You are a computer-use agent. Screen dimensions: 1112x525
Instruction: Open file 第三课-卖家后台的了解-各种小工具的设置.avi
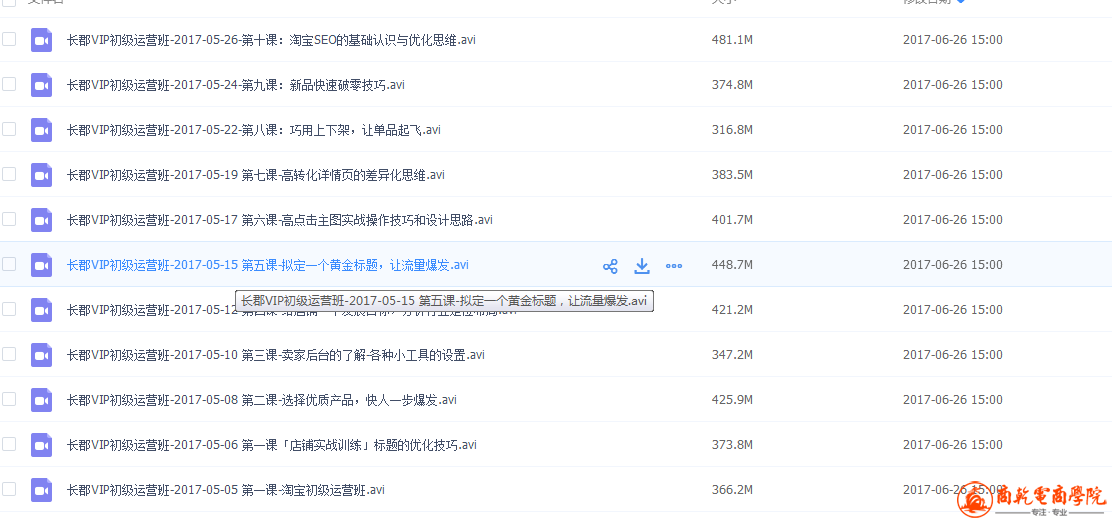(275, 355)
